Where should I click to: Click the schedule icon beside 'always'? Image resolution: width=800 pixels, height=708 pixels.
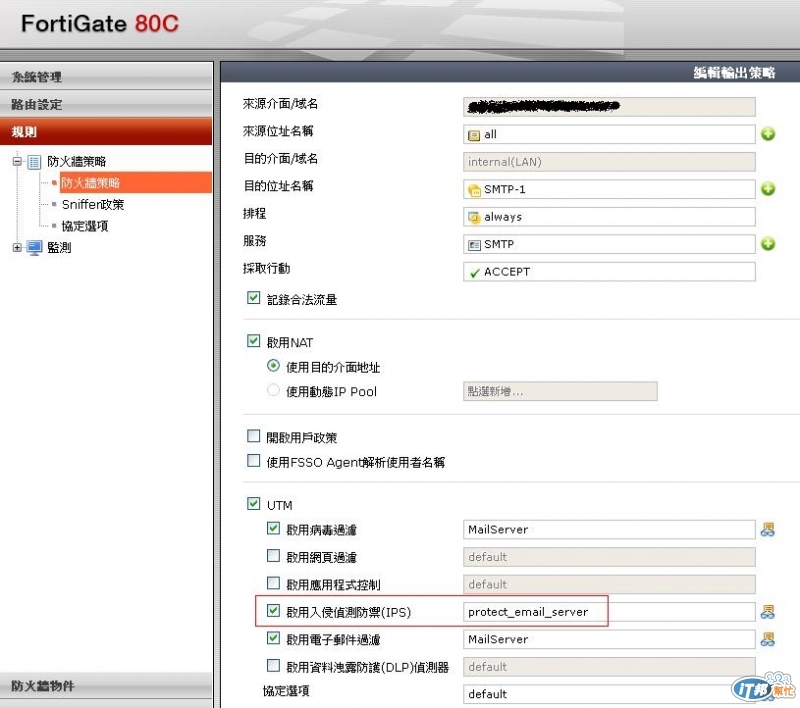click(x=474, y=217)
